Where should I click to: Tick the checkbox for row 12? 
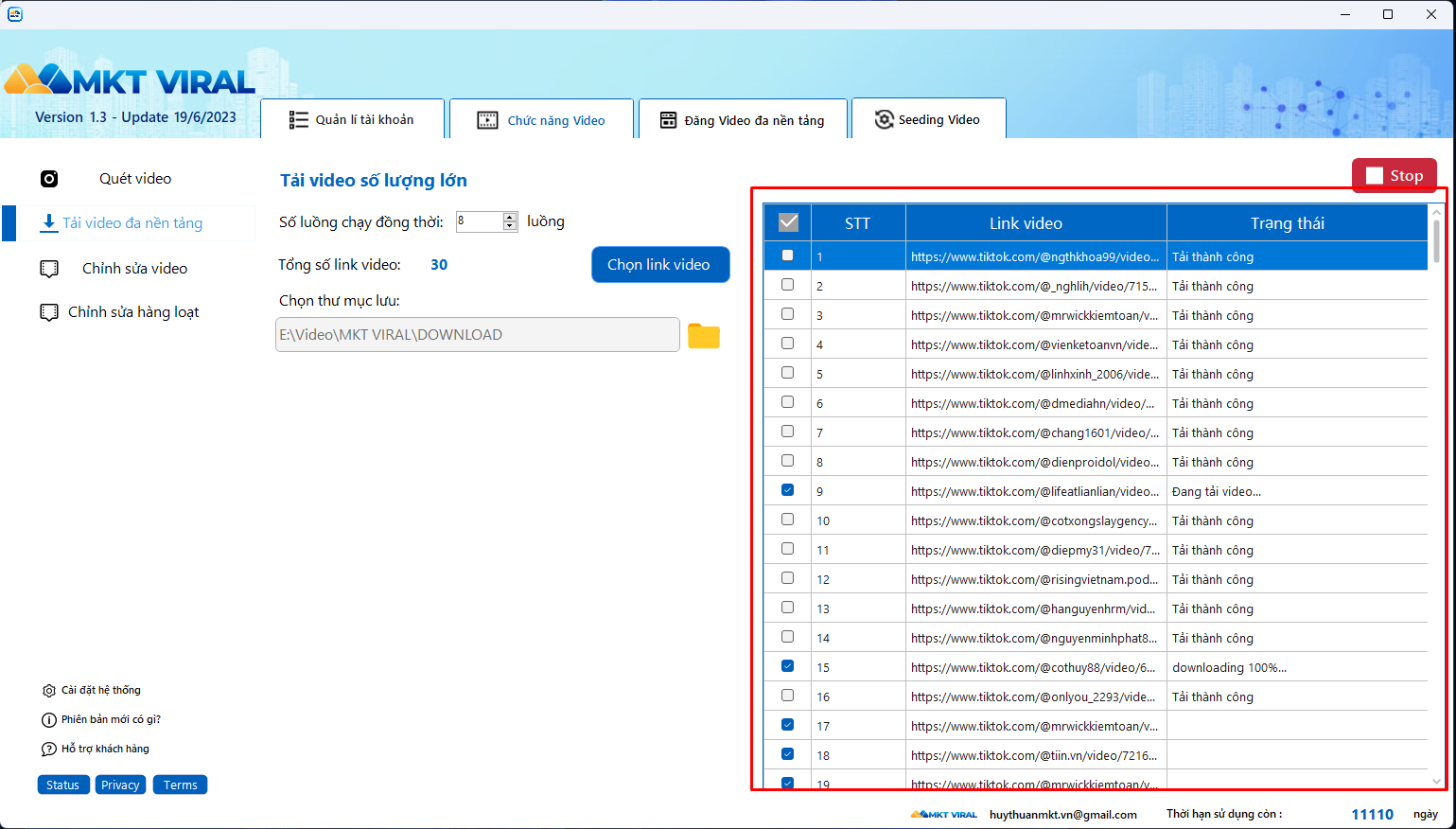[x=787, y=578]
